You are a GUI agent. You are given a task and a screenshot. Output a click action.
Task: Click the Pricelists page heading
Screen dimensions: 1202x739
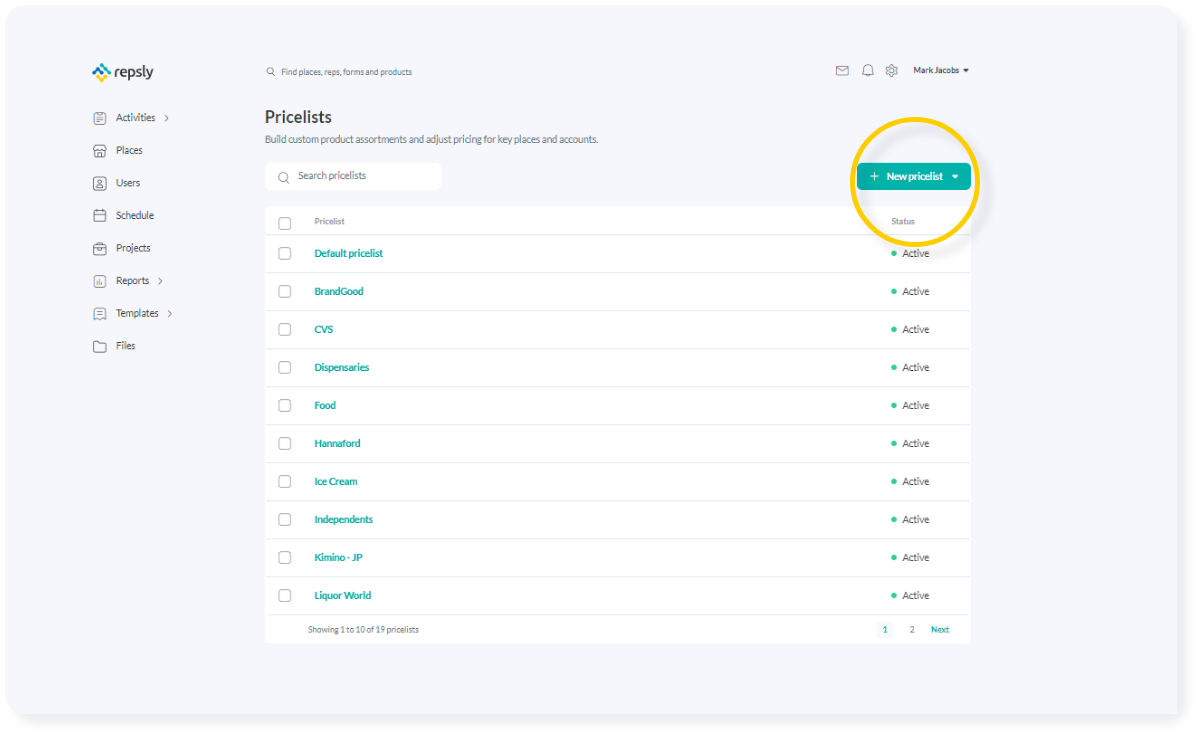click(x=298, y=117)
